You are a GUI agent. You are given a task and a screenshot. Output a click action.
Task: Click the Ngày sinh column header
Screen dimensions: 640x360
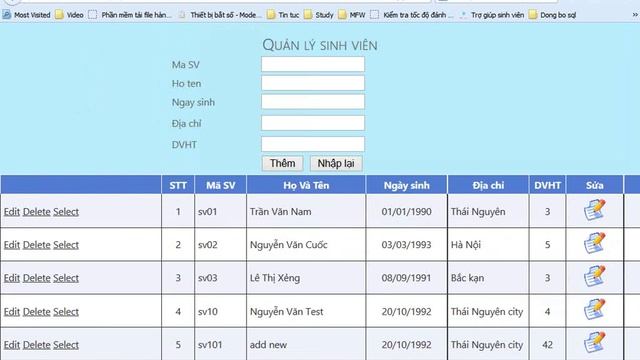click(407, 185)
